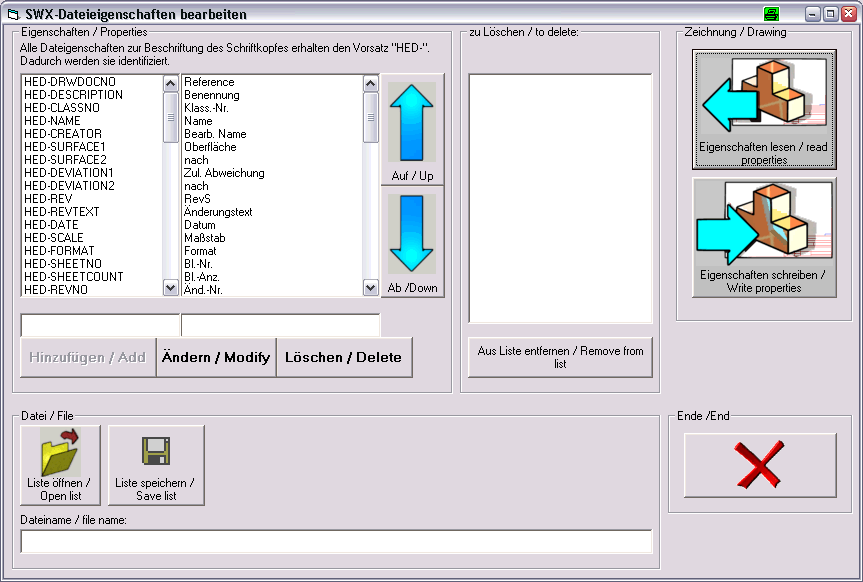Click the Auf / Up arrow button
Viewport: 863px width, 582px height.
point(412,129)
